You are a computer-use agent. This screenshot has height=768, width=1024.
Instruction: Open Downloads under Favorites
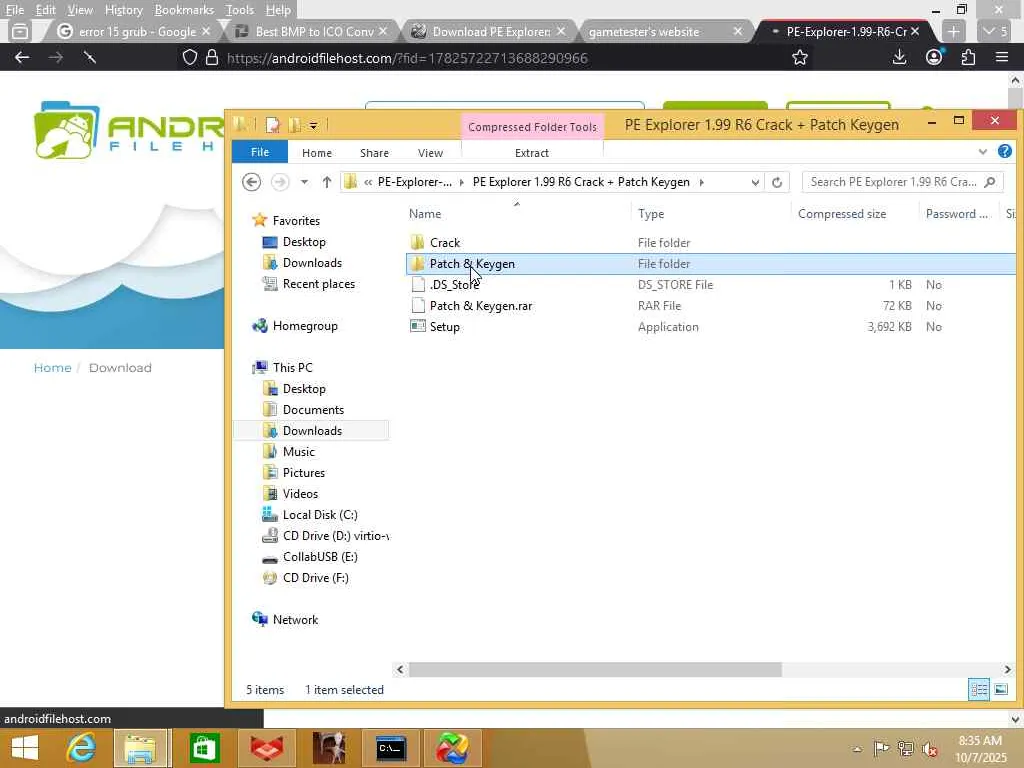(312, 263)
